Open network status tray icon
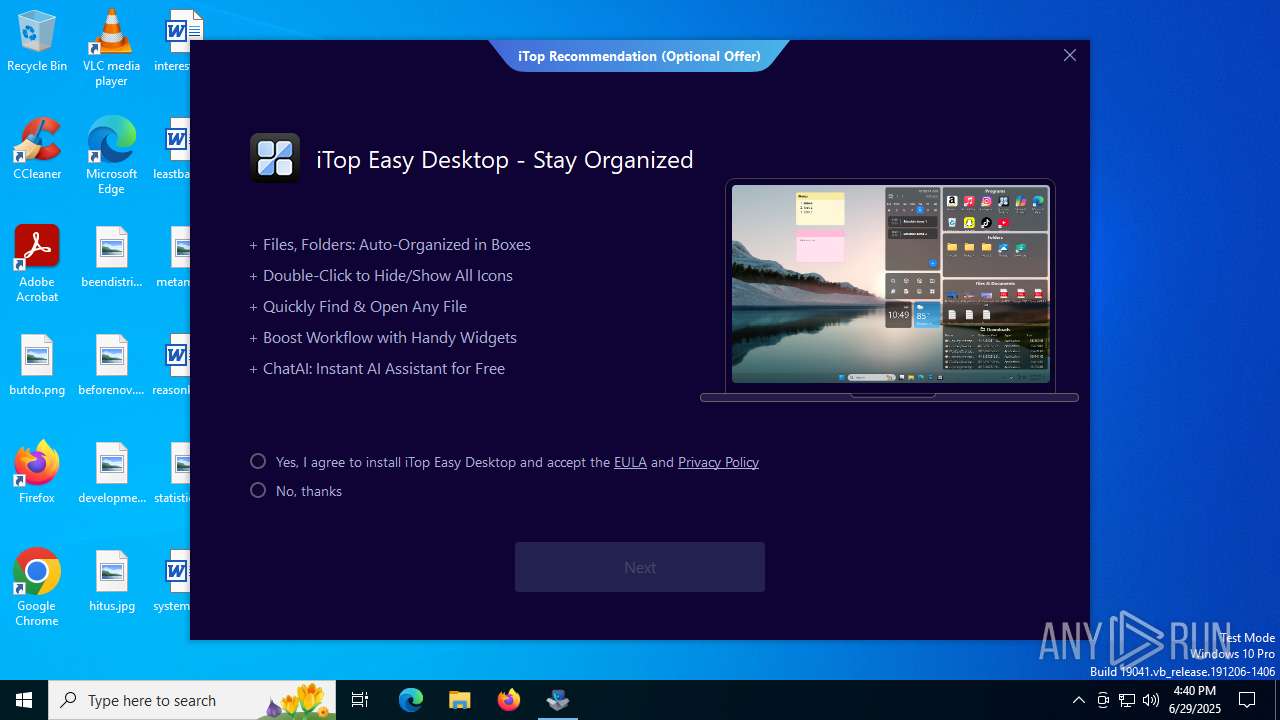1280x720 pixels. point(1127,700)
